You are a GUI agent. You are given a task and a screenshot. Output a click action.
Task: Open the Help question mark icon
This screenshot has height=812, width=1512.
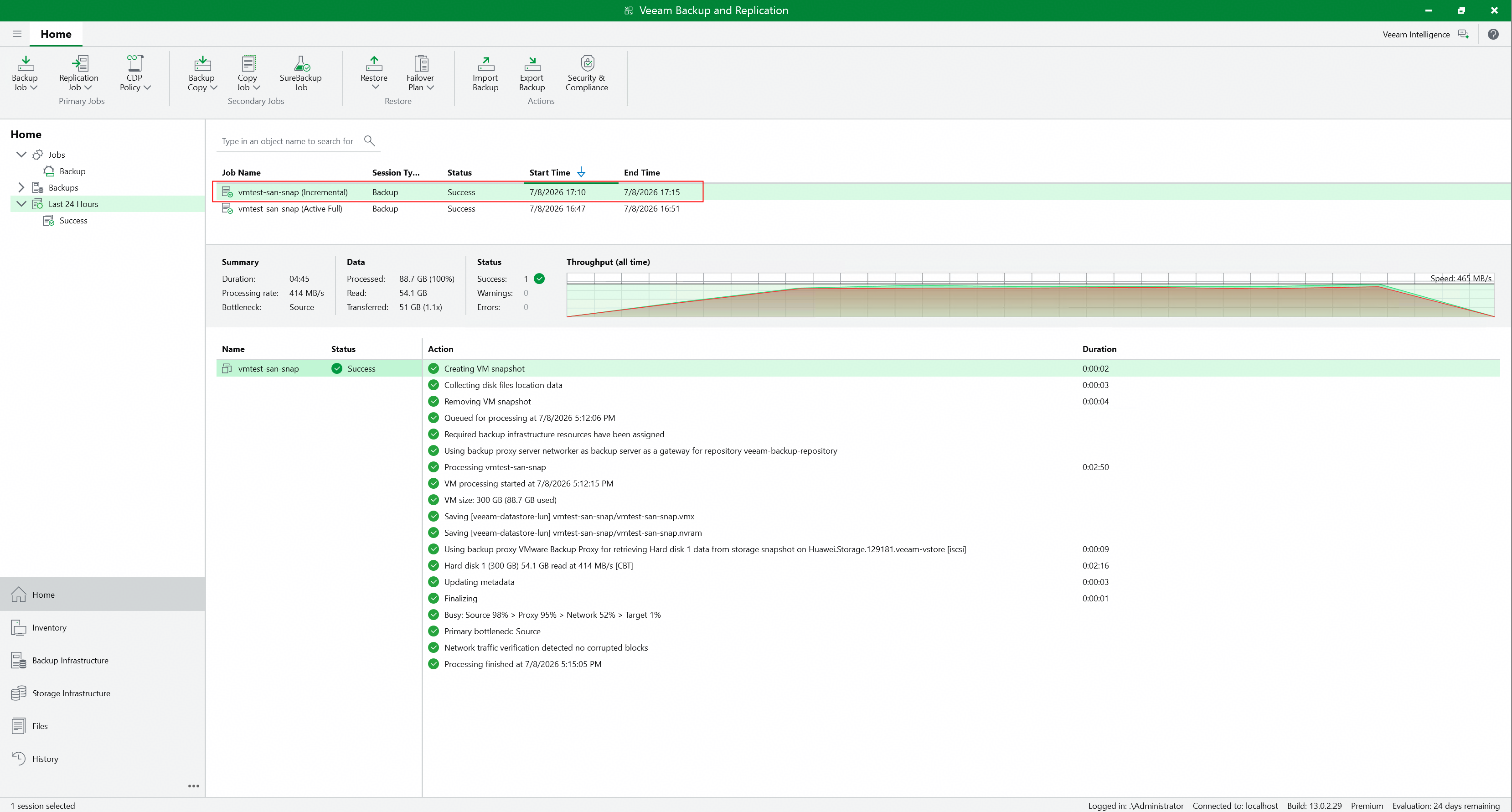1493,34
